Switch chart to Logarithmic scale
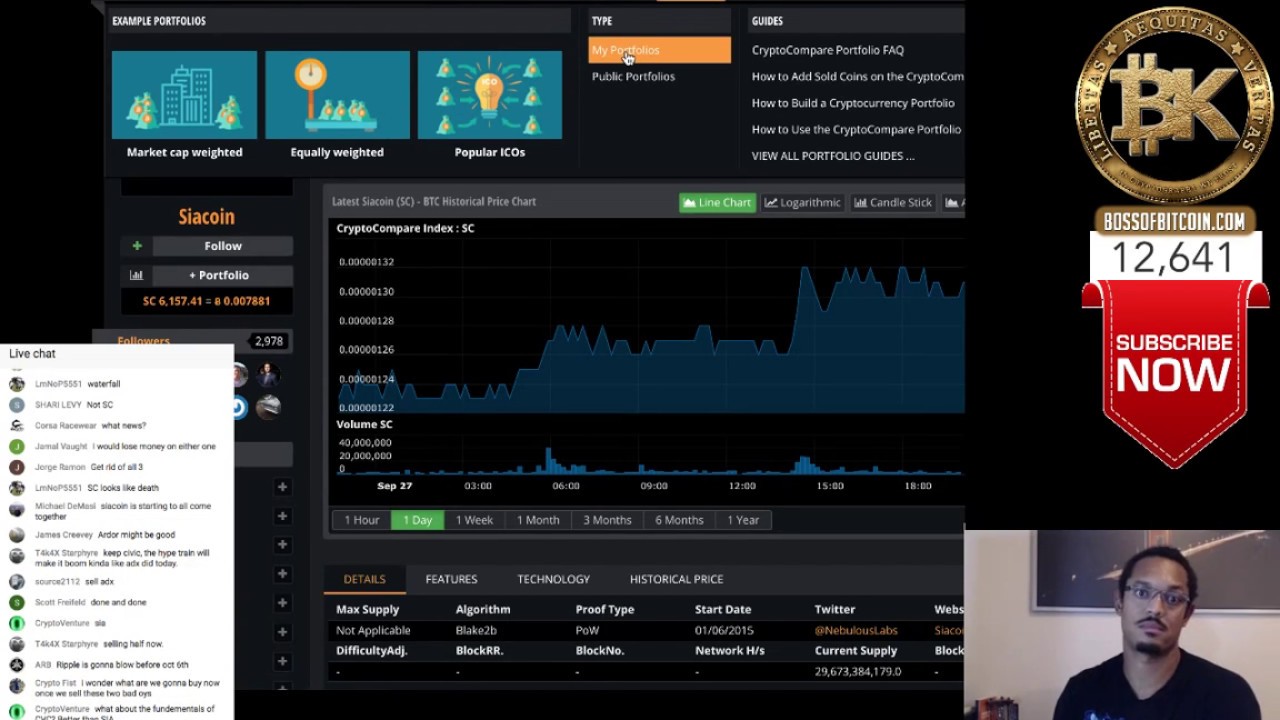 point(803,202)
